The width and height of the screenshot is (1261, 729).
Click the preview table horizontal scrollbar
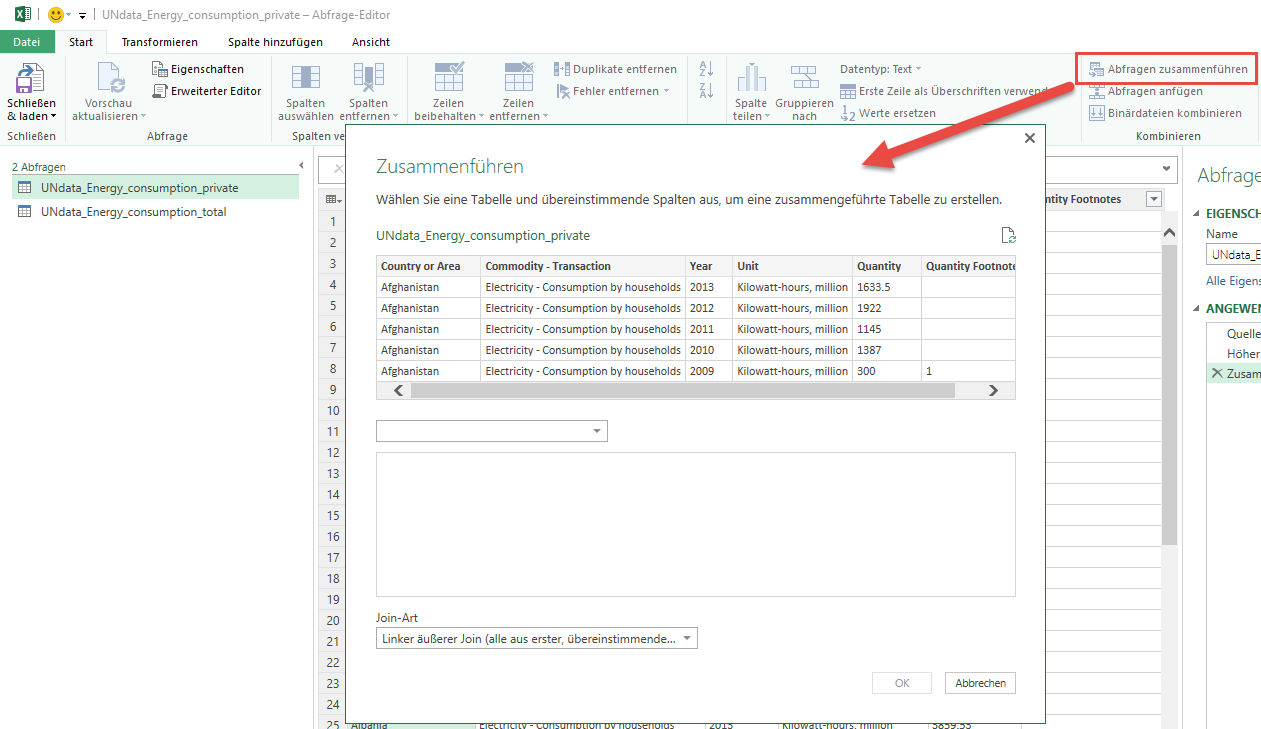pos(680,391)
